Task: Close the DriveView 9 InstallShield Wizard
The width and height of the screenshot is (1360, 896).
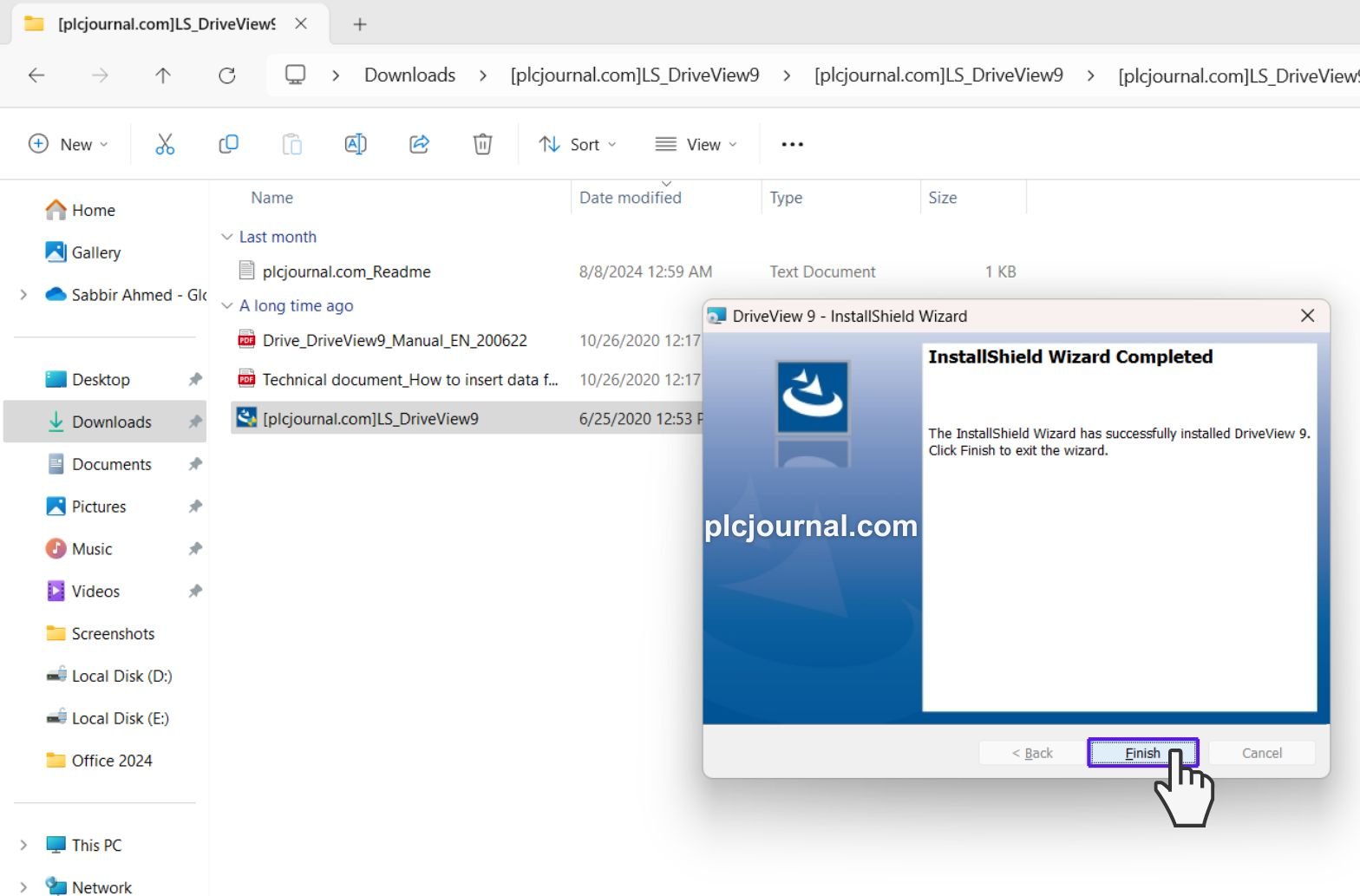Action: (x=1308, y=316)
